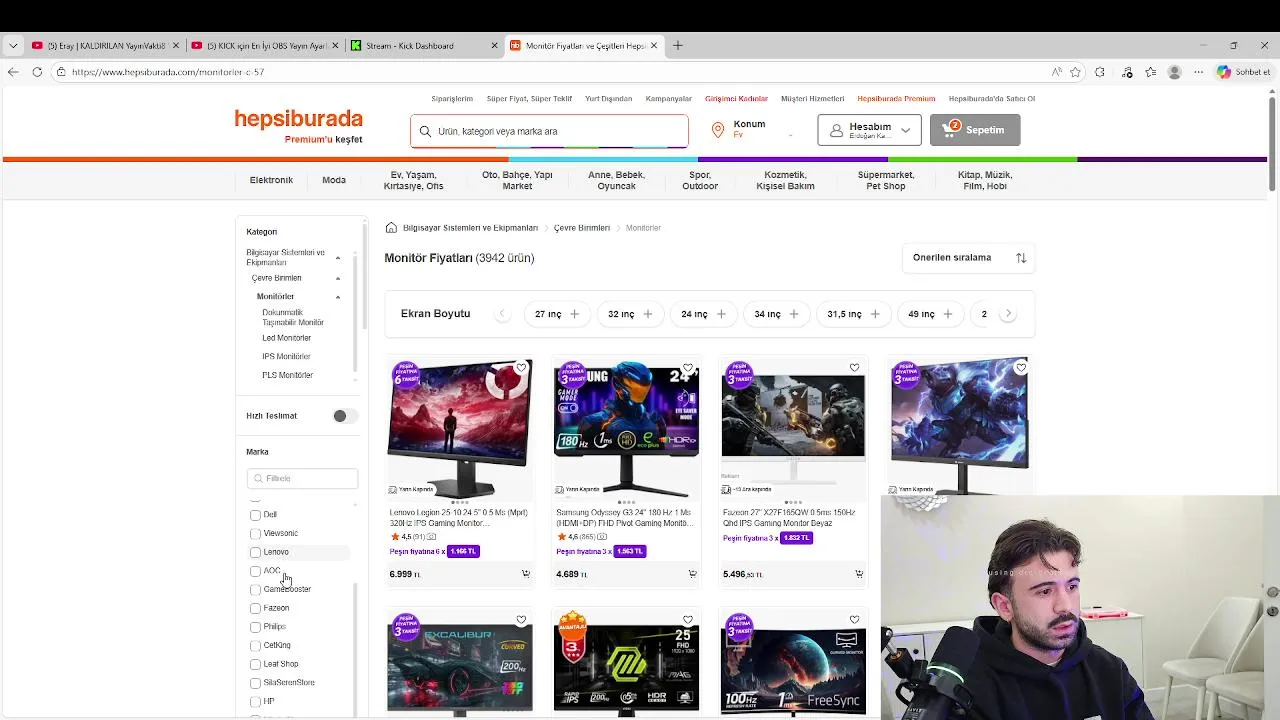The width and height of the screenshot is (1280, 720).
Task: Check the AOC brand checkbox
Action: [255, 571]
